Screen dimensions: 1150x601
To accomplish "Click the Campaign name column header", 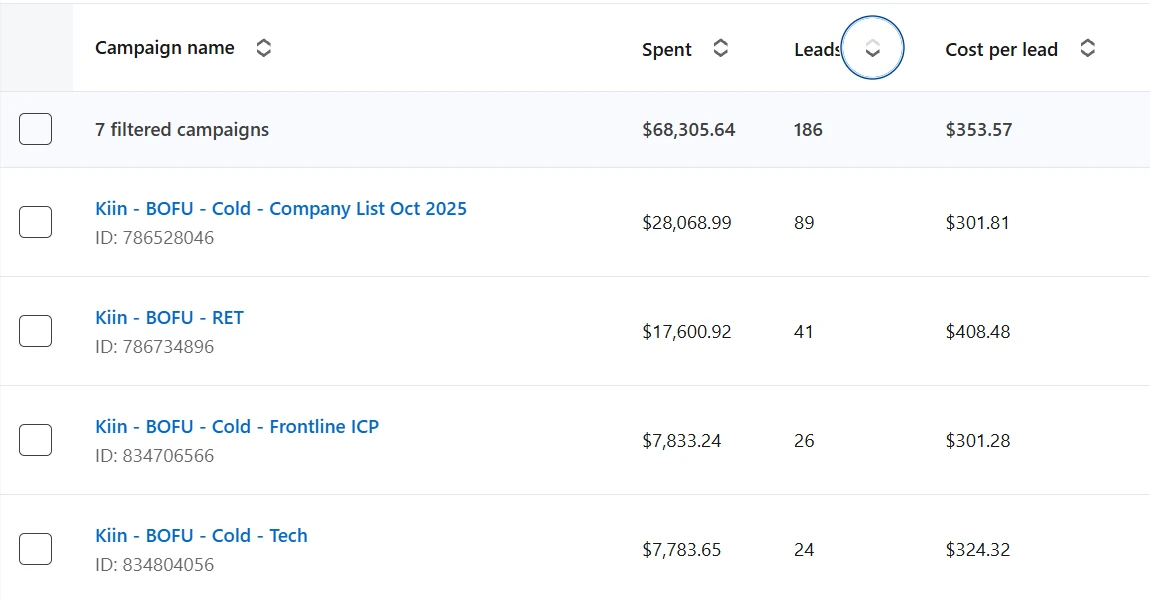I will click(165, 48).
